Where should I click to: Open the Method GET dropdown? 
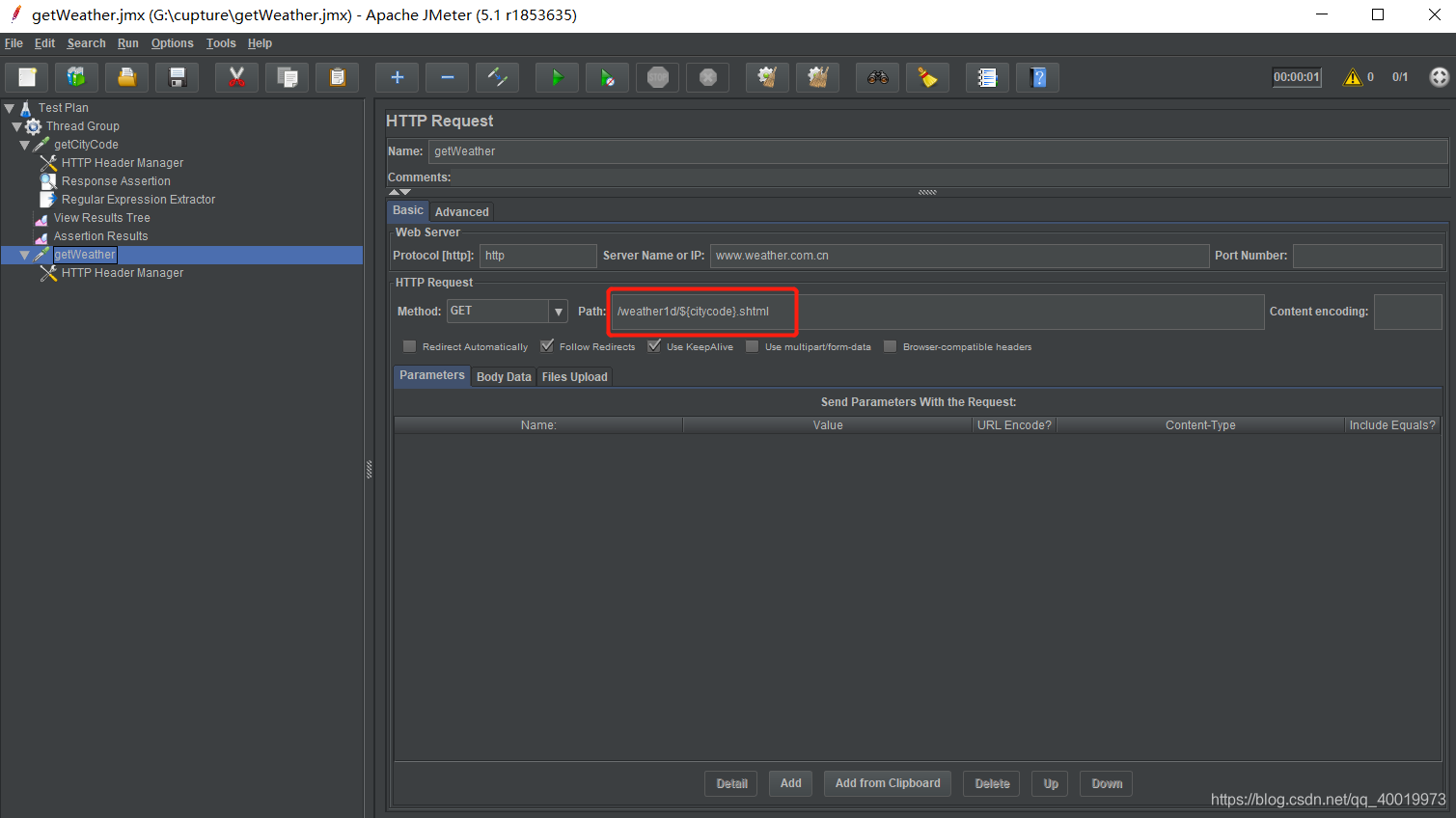point(558,312)
